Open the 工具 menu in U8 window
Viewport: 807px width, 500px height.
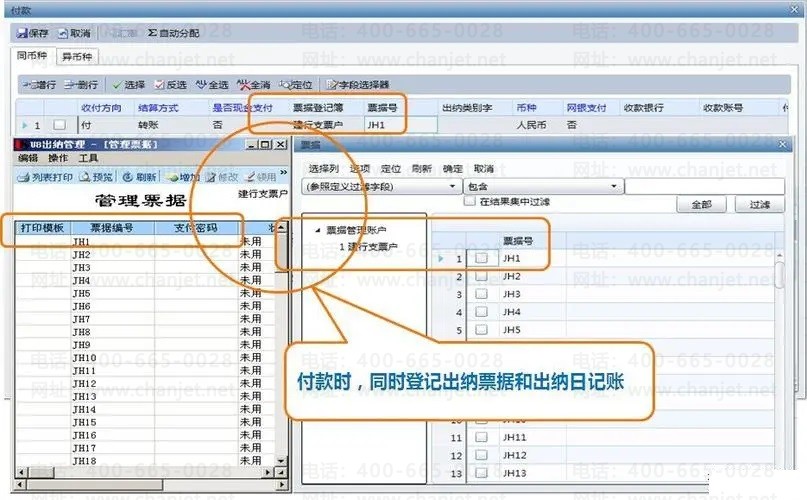88,158
